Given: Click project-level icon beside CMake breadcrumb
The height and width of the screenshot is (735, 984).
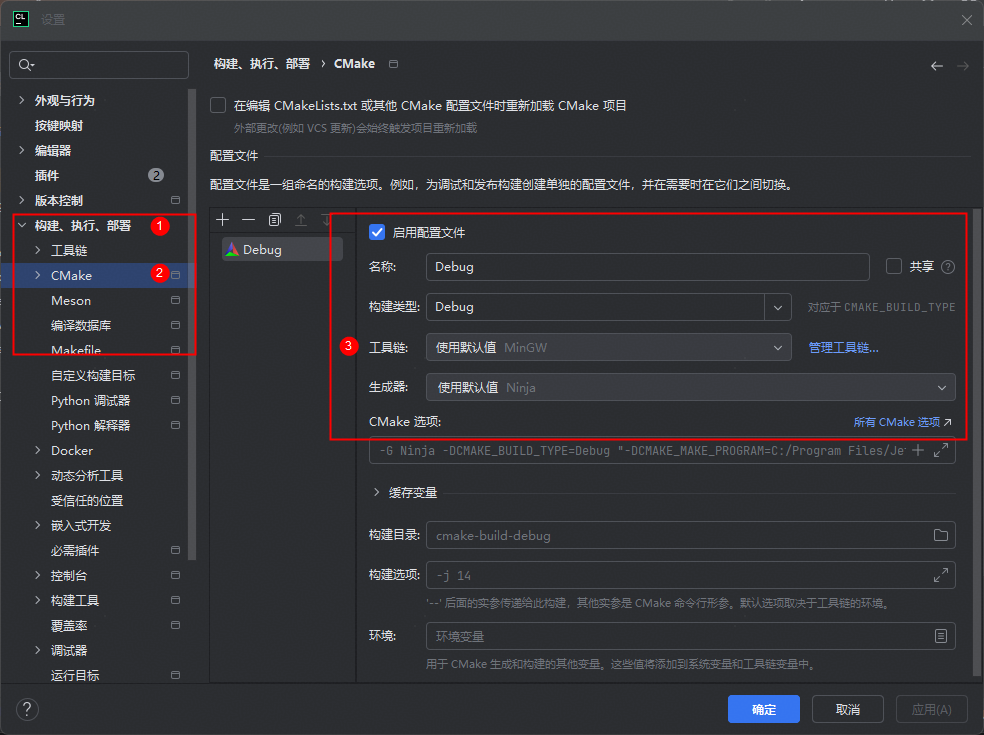Looking at the screenshot, I should [393, 64].
